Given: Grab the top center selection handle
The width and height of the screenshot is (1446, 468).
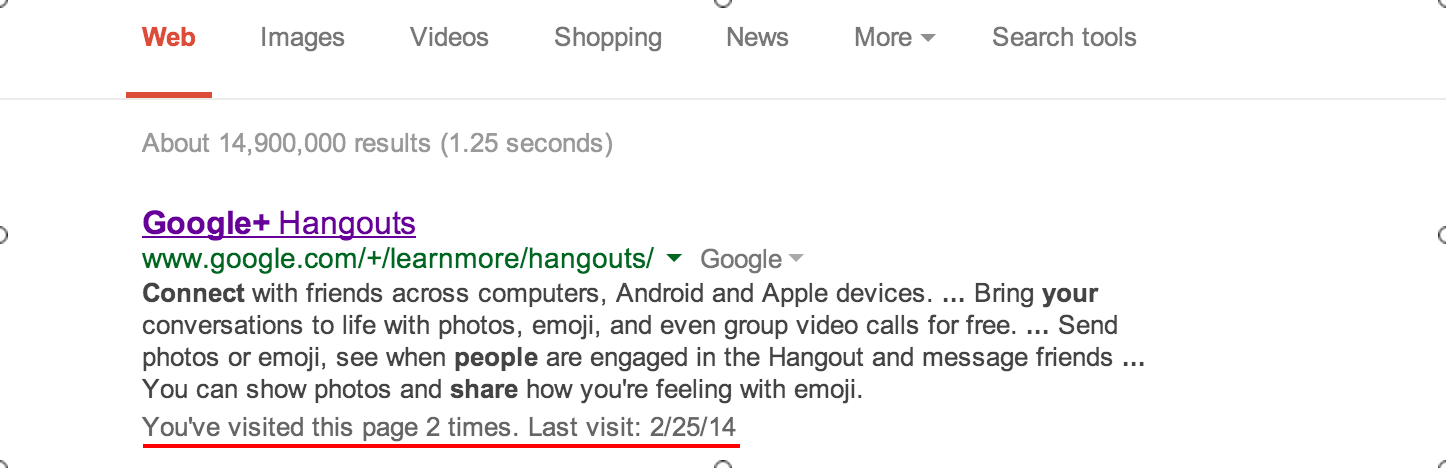Looking at the screenshot, I should click(723, 2).
